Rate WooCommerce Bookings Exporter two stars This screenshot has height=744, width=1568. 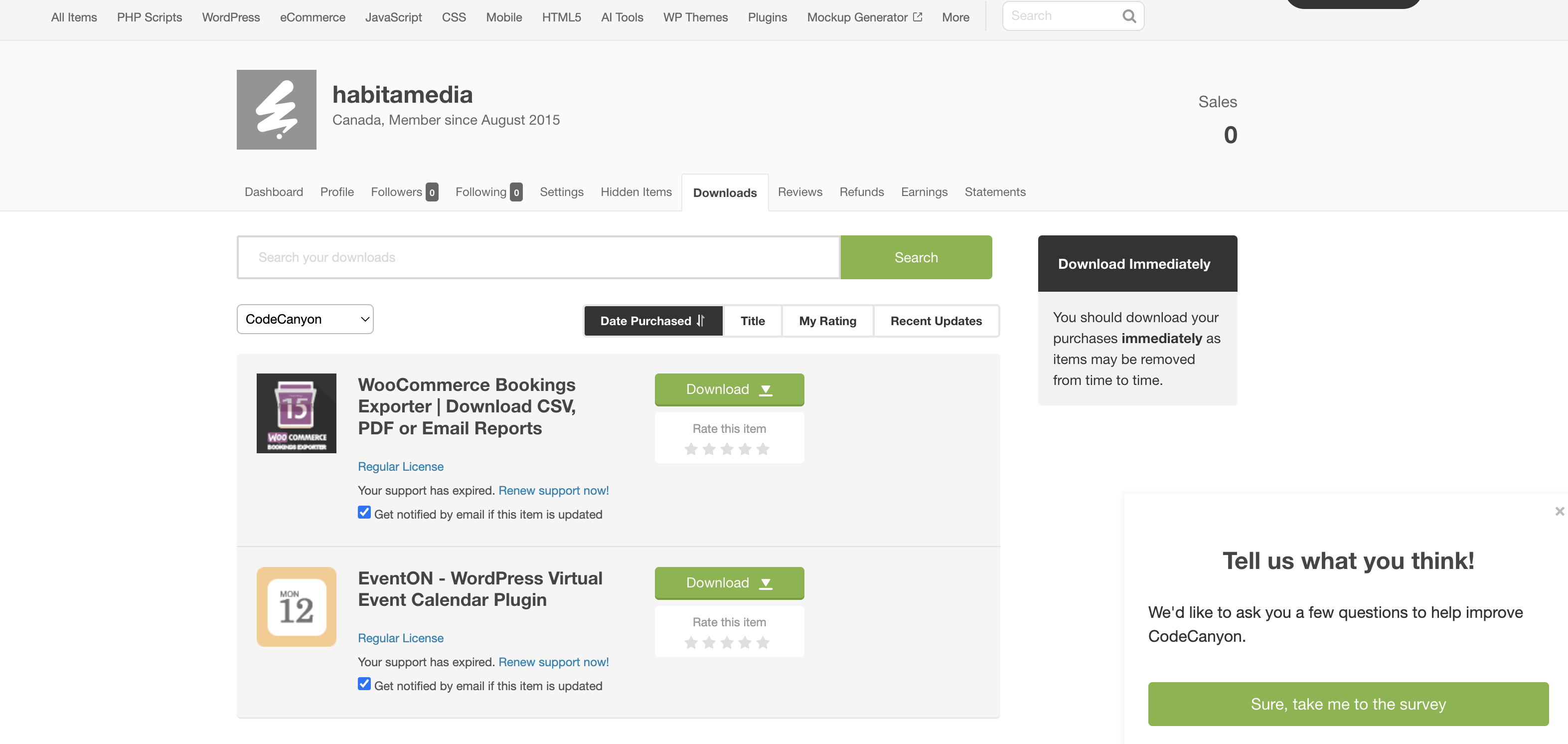(x=709, y=449)
